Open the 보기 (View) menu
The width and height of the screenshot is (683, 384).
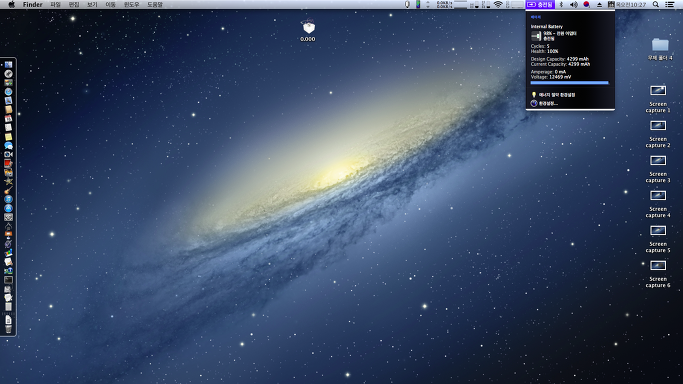[x=92, y=4]
